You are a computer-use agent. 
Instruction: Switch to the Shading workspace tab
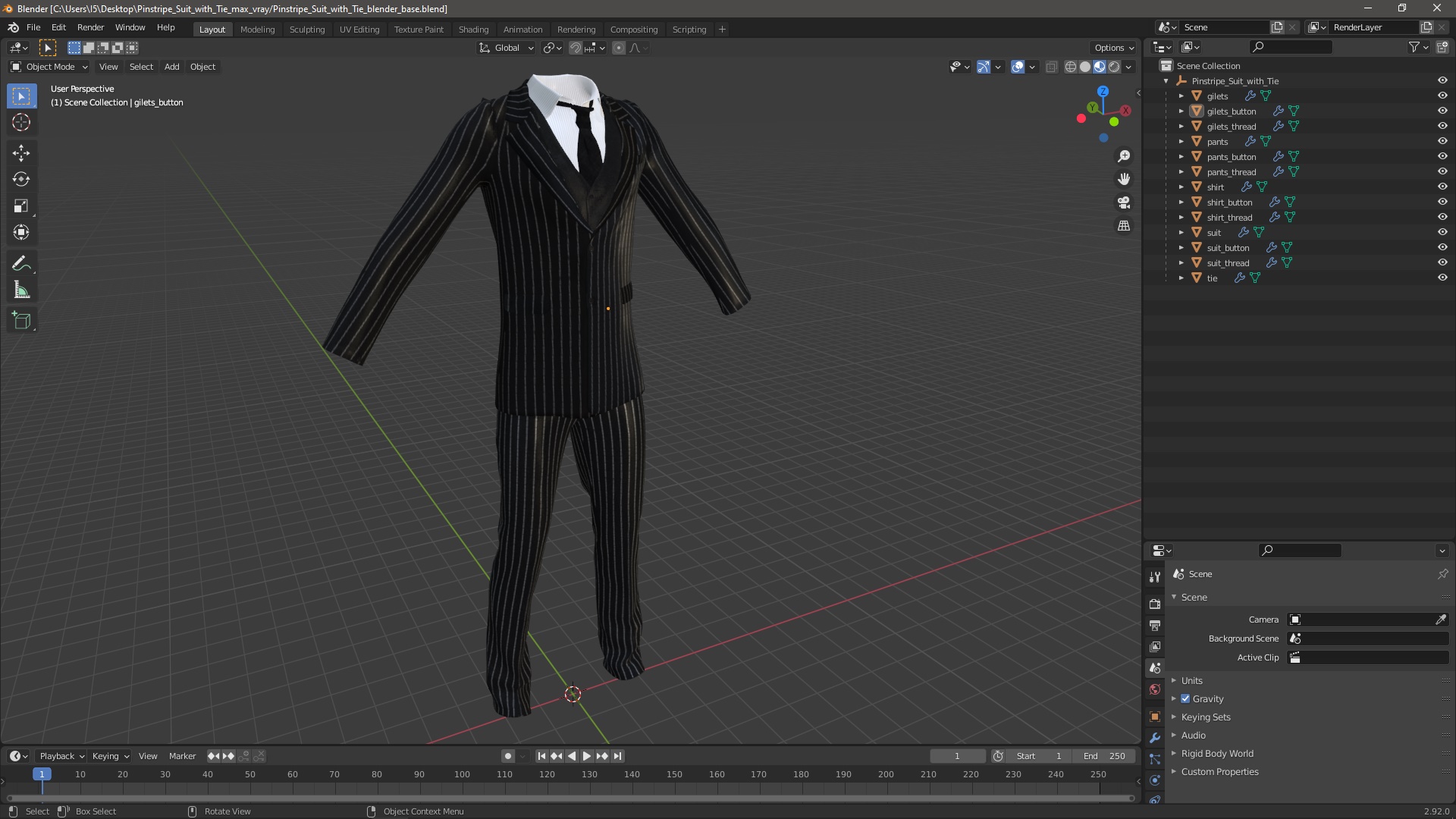click(x=473, y=30)
